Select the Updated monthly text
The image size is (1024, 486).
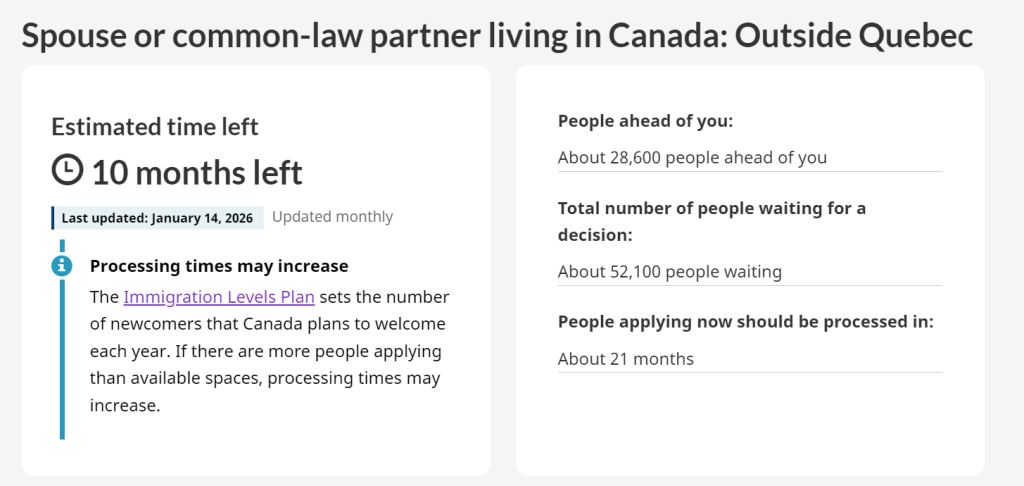pyautogui.click(x=332, y=217)
